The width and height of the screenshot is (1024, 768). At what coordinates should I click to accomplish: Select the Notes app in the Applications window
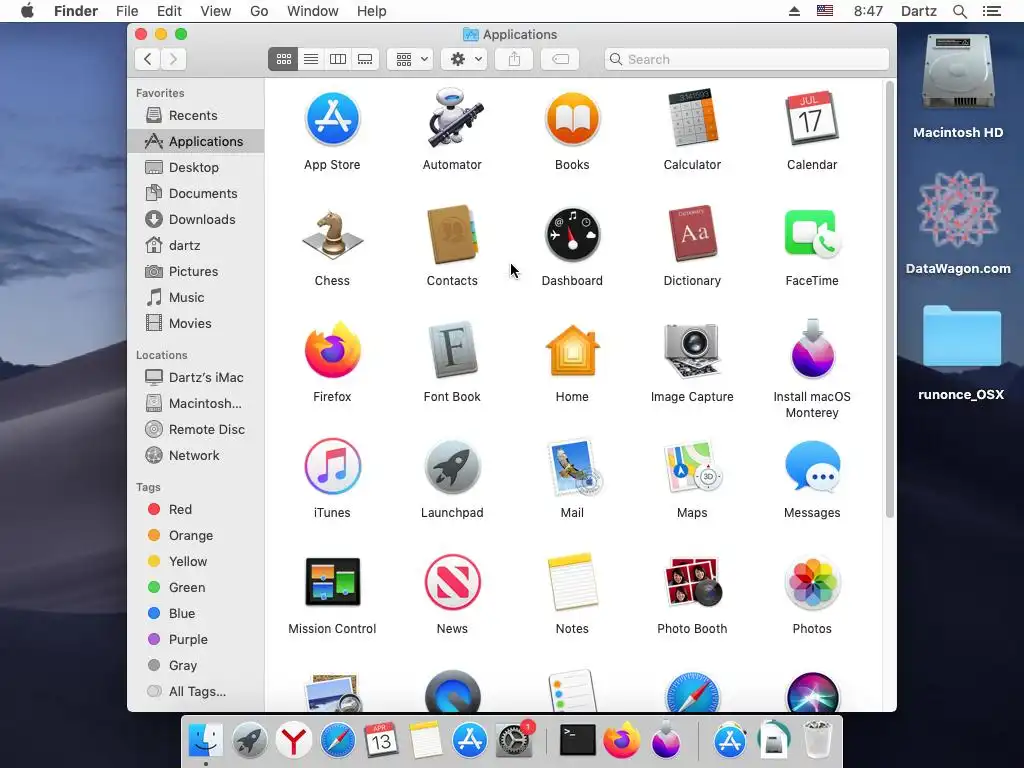(572, 583)
